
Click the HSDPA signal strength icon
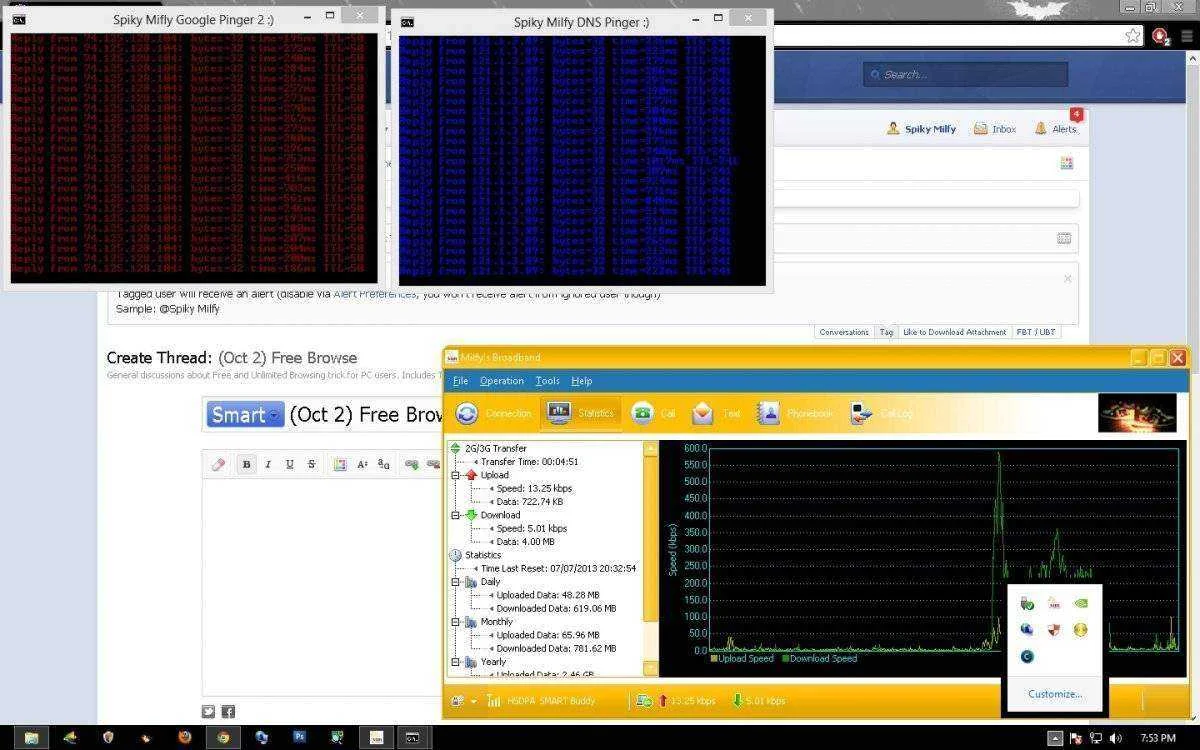pyautogui.click(x=493, y=701)
